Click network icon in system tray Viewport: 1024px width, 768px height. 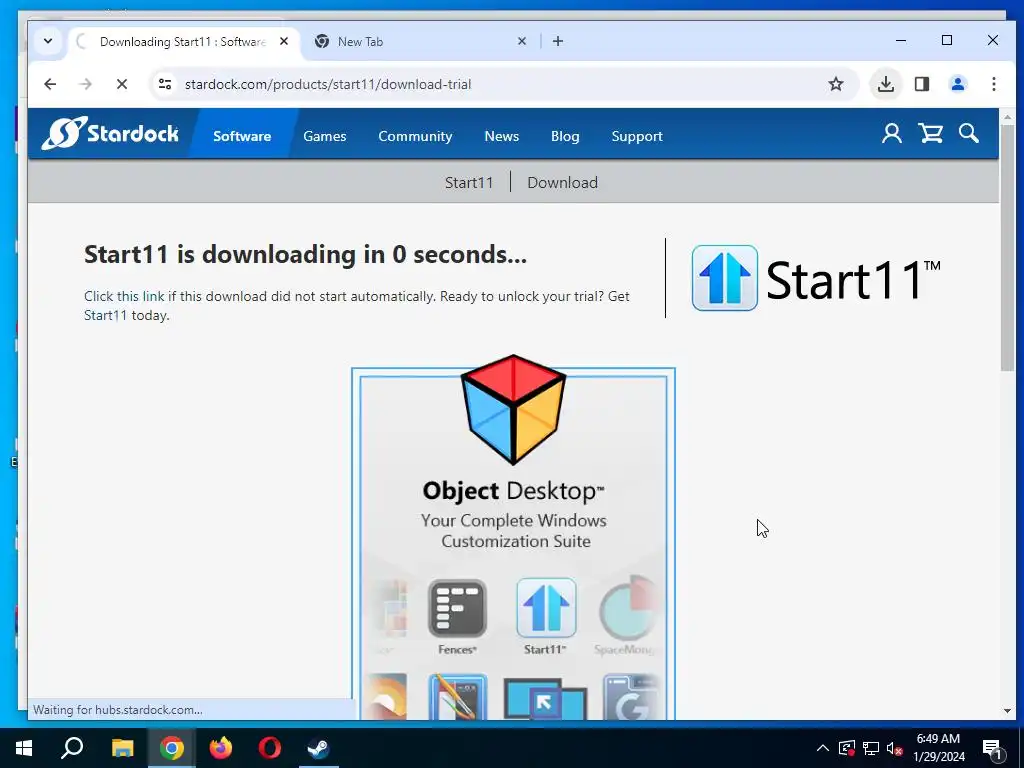point(870,748)
